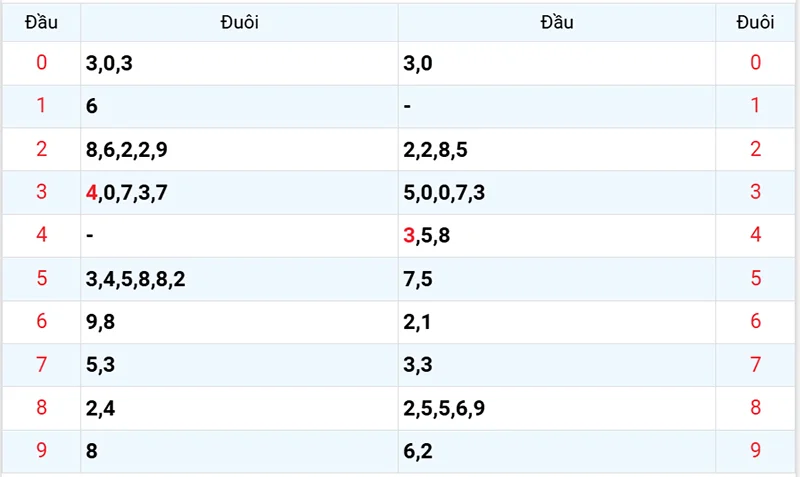
Task: Click the last Đuôi column header
Action: 755,22
